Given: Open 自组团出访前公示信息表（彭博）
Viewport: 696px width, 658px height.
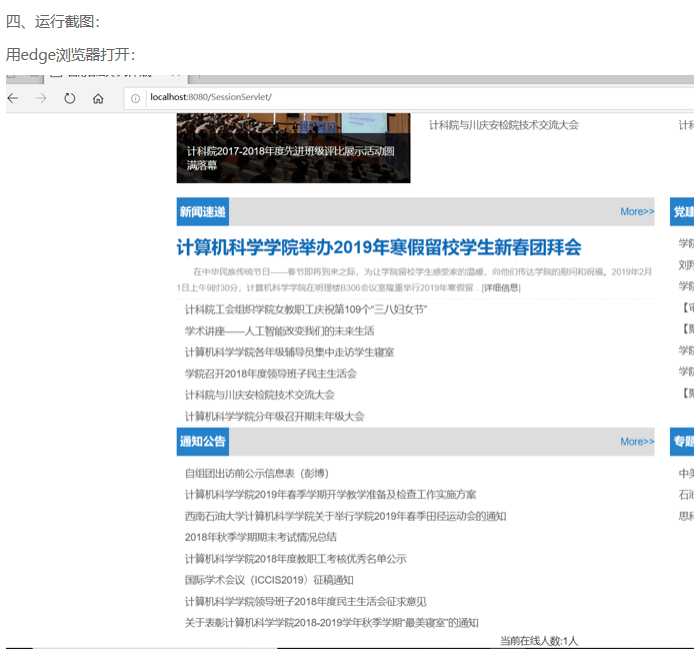Looking at the screenshot, I should [257, 473].
